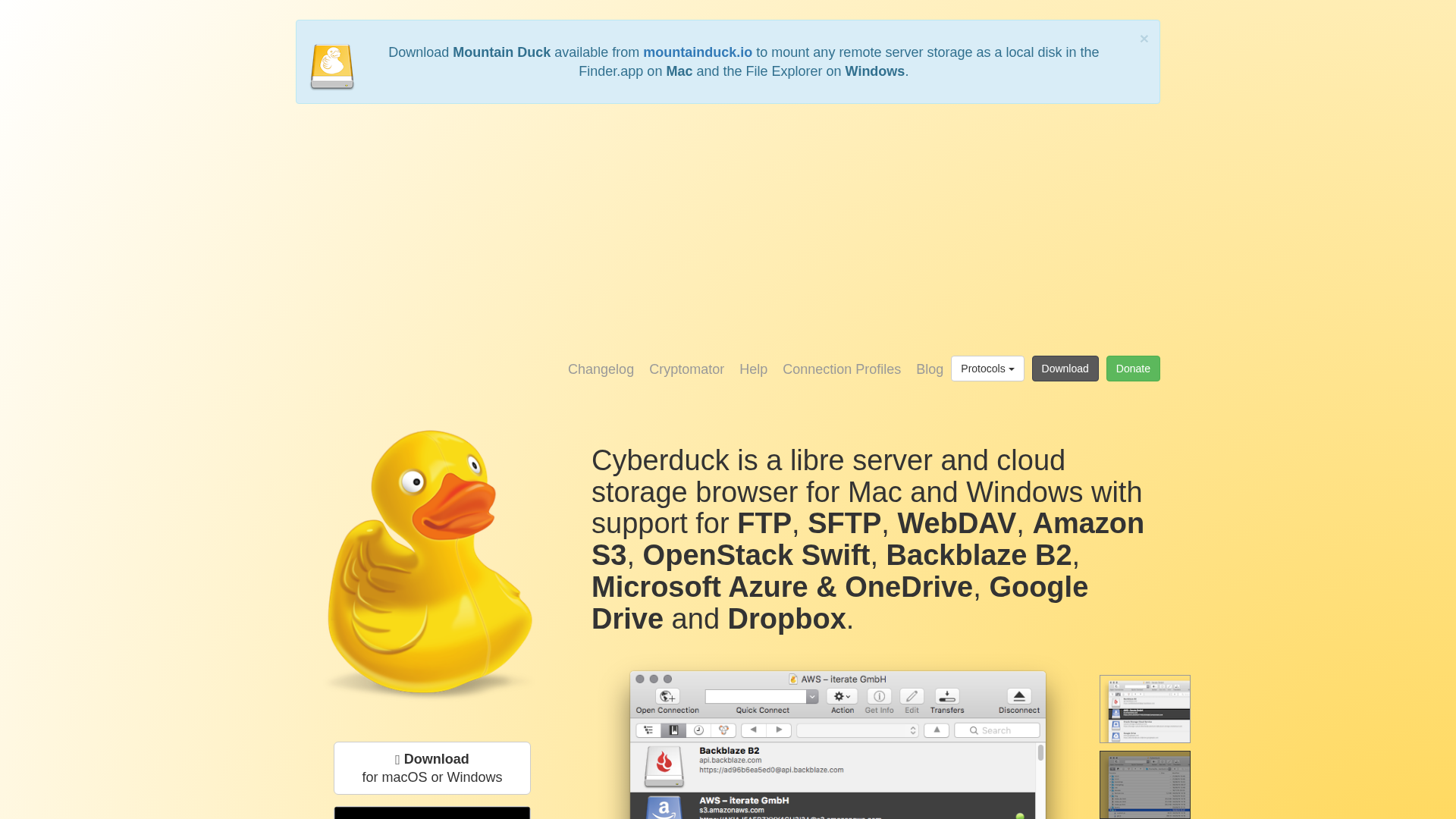Open the OpenStack Swift link
The width and height of the screenshot is (1456, 819).
pos(756,555)
